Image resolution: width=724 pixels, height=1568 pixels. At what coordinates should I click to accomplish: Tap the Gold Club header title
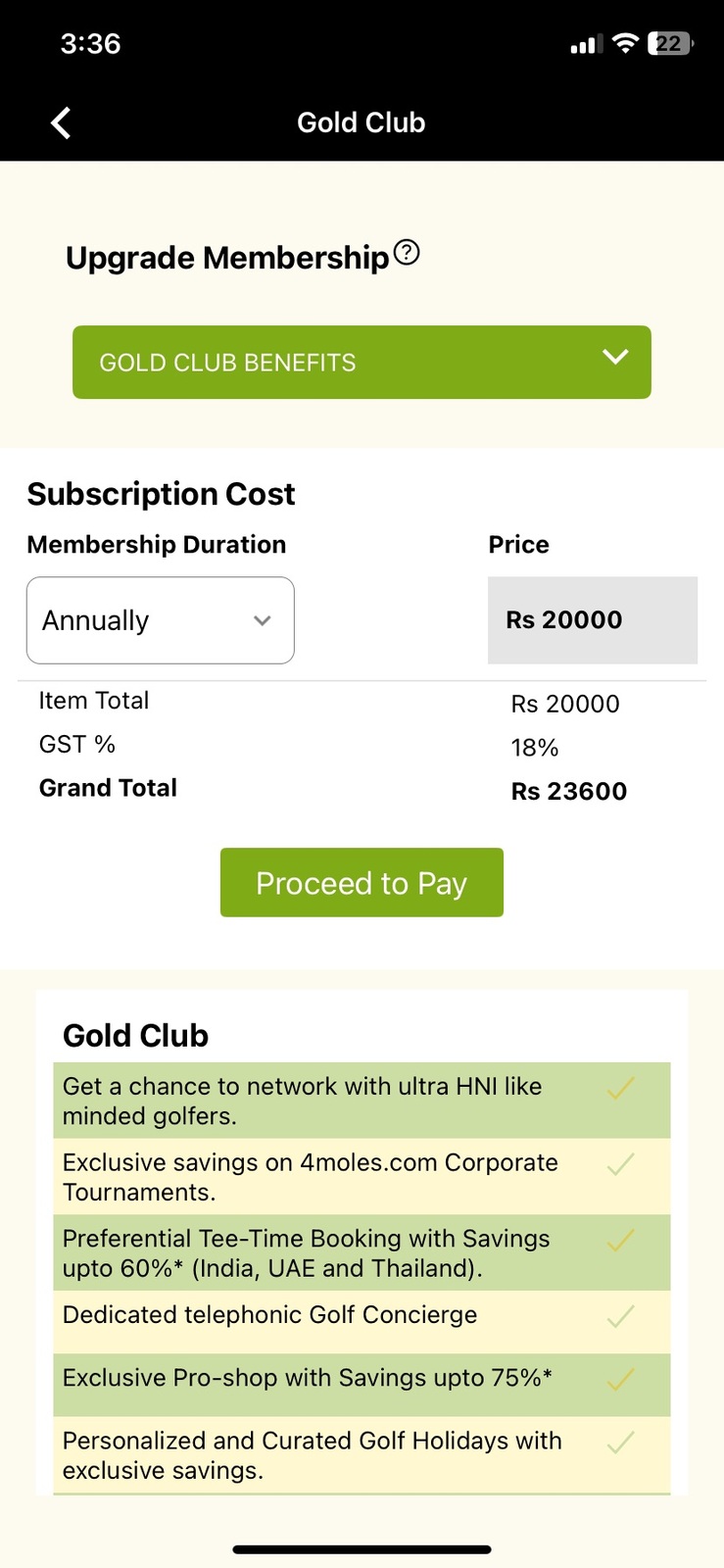click(x=362, y=122)
